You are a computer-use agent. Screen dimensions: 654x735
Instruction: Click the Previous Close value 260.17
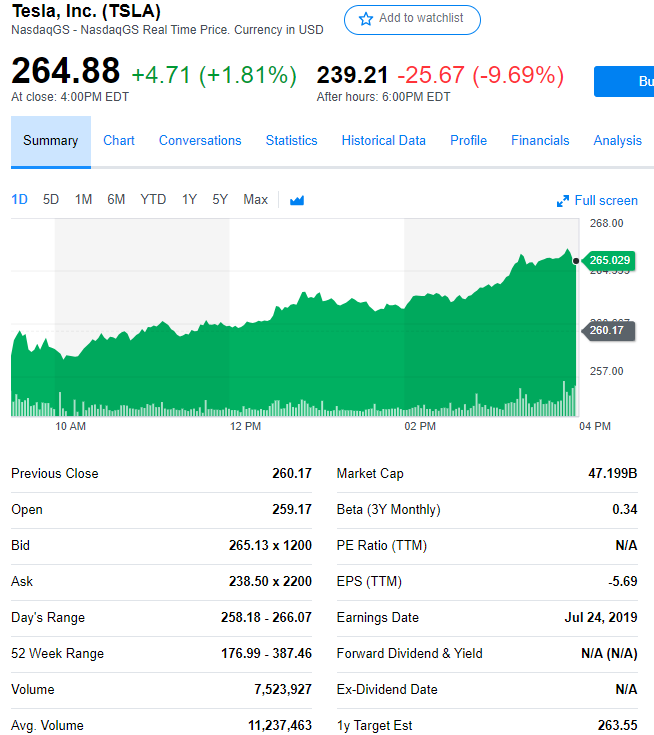292,473
